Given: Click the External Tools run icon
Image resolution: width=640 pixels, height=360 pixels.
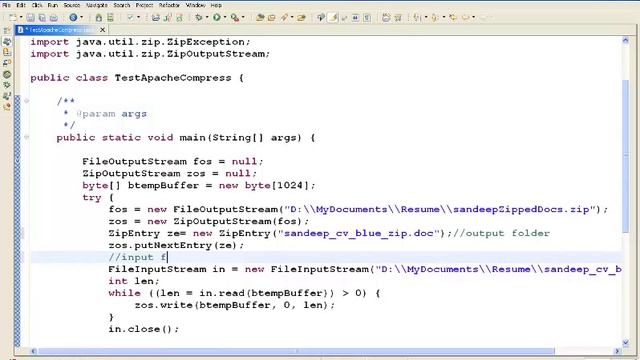Looking at the screenshot, I should [235, 18].
